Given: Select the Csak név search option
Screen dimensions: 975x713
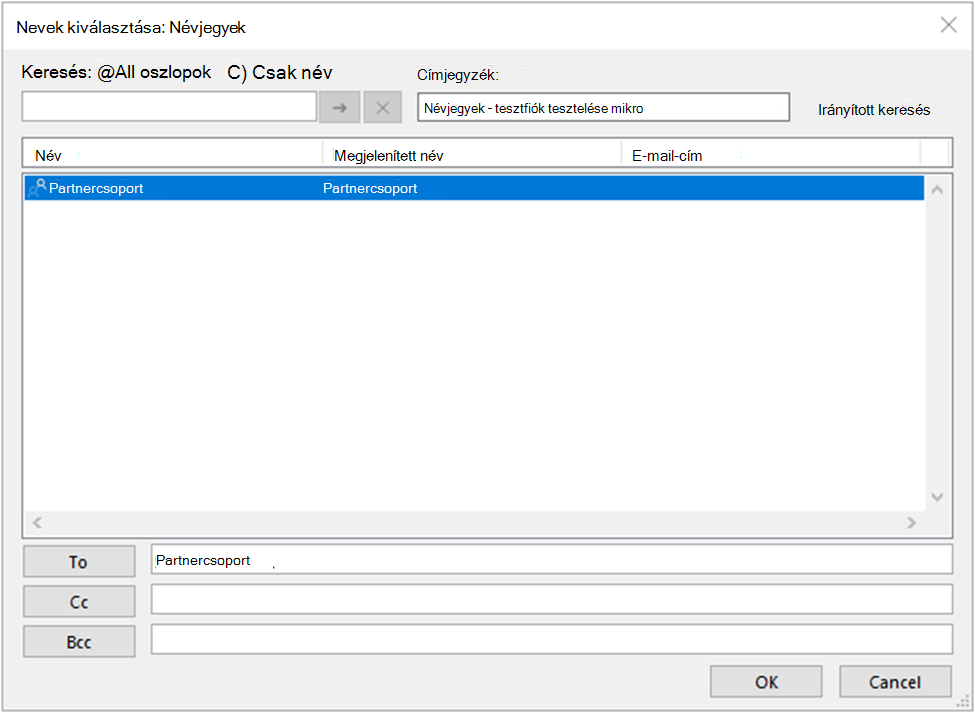Looking at the screenshot, I should click(279, 73).
